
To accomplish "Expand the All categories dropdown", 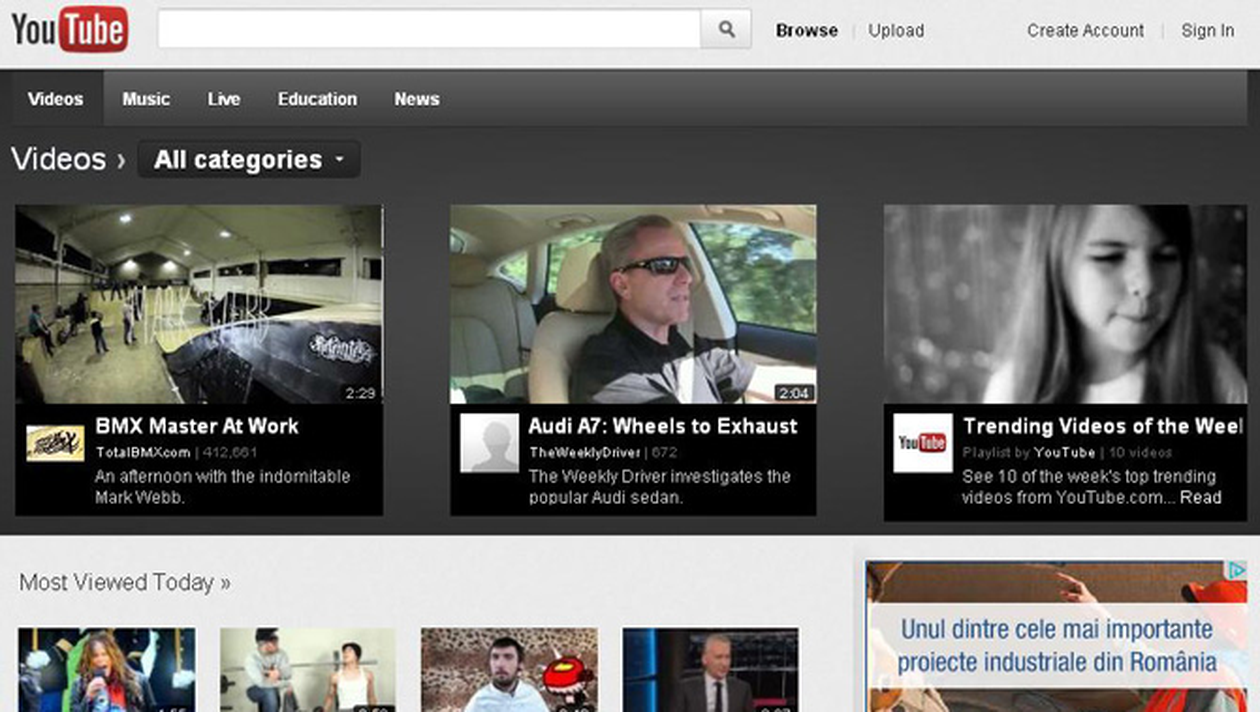I will pyautogui.click(x=249, y=160).
